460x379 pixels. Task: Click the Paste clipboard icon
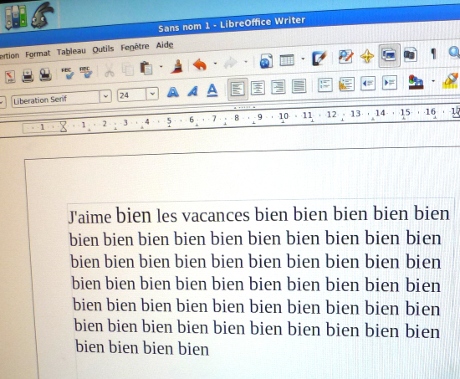coord(146,68)
